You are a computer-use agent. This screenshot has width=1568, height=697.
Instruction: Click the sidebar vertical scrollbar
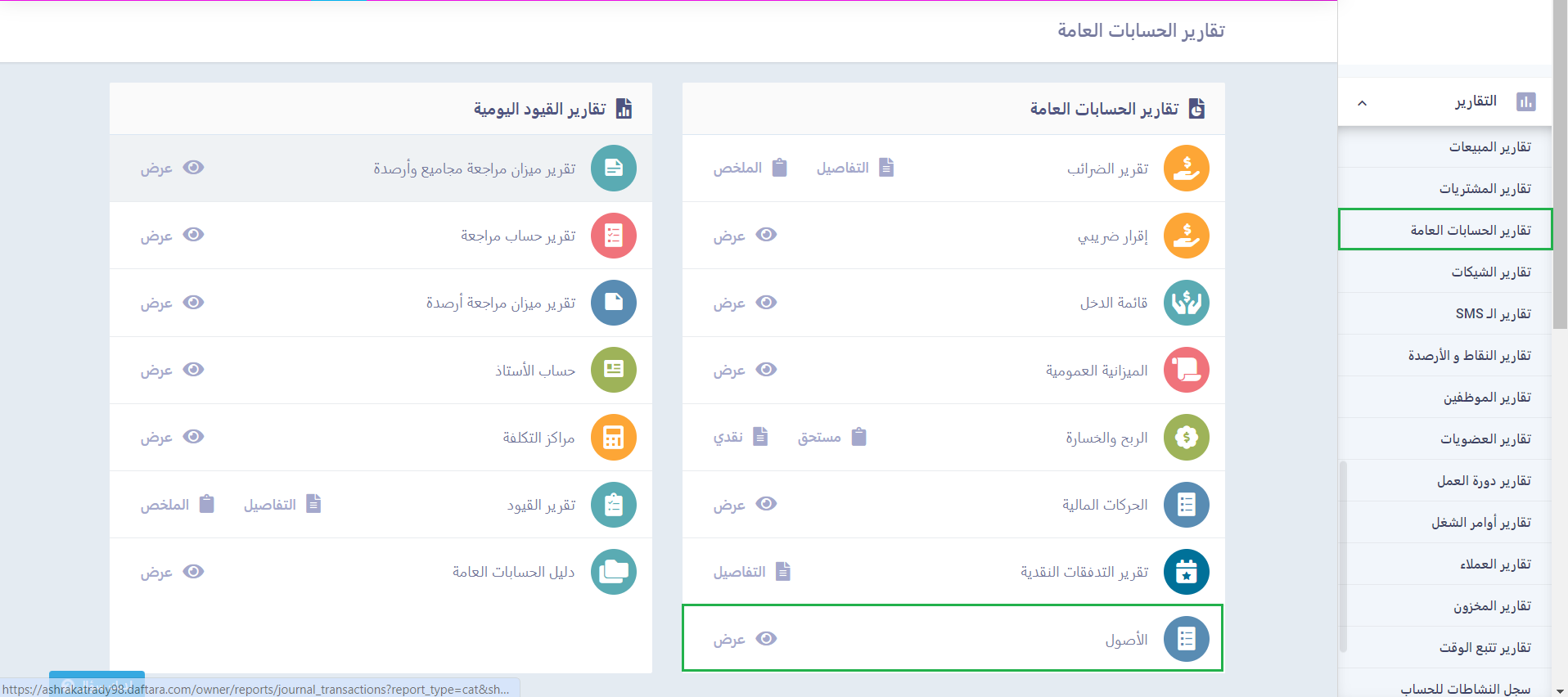[1559, 205]
